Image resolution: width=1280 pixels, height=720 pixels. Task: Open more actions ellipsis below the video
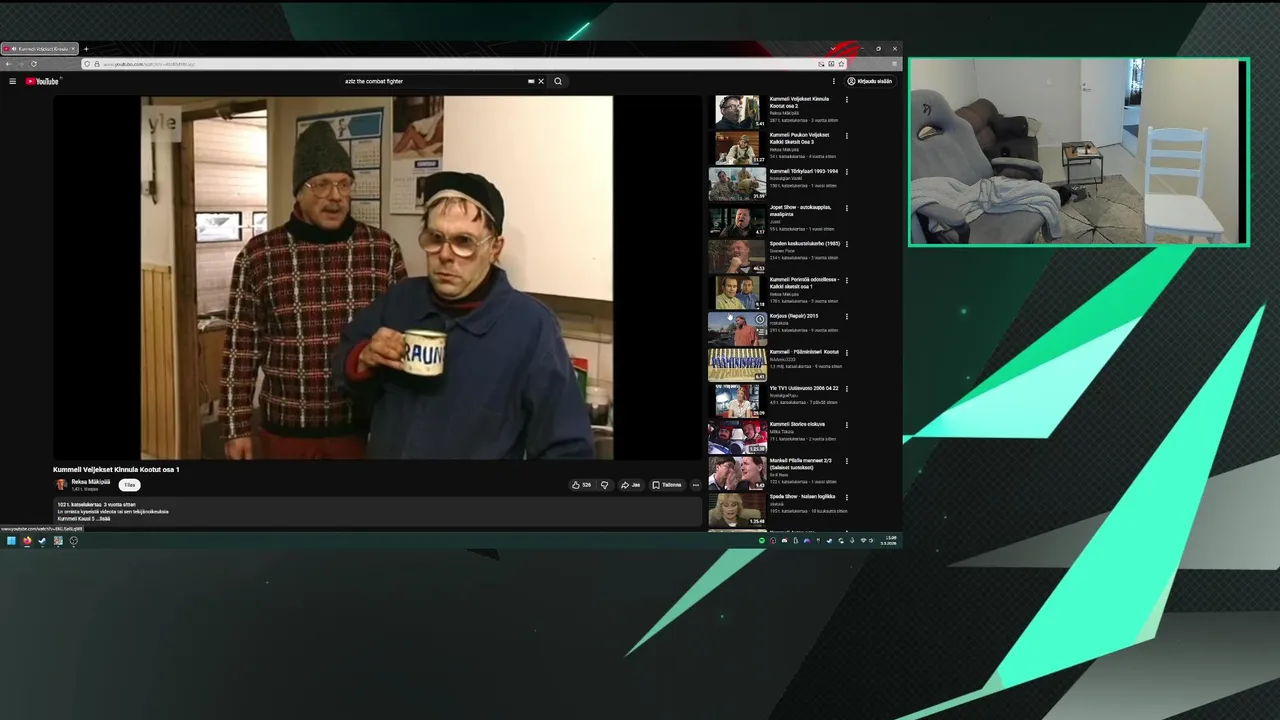pyautogui.click(x=696, y=485)
